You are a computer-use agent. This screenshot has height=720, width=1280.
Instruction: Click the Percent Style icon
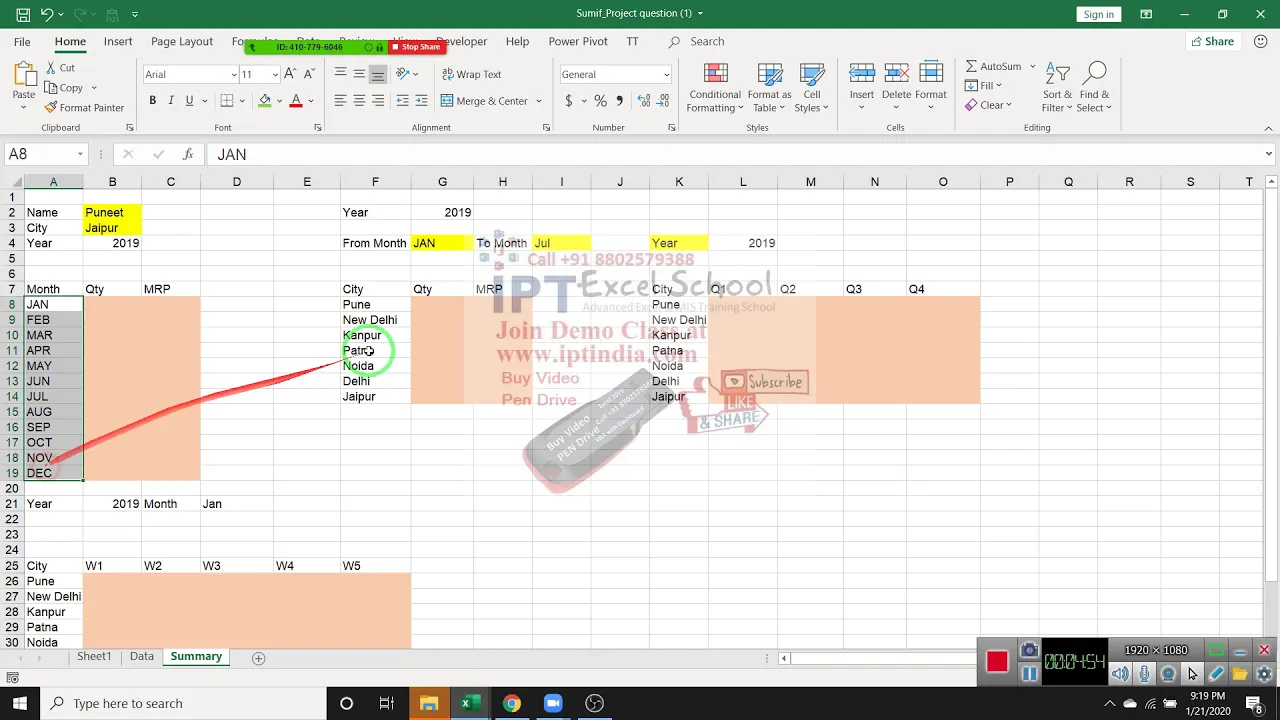click(600, 101)
